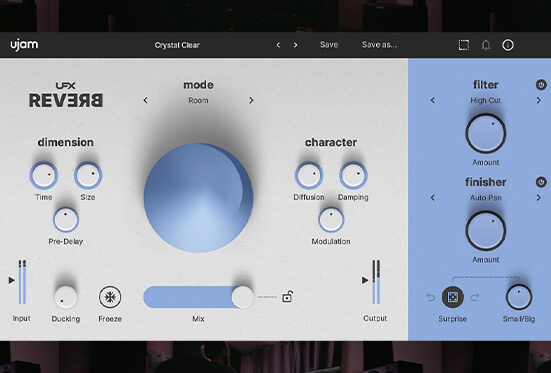Click the filter Amount knob
This screenshot has height=373, width=551.
point(486,133)
